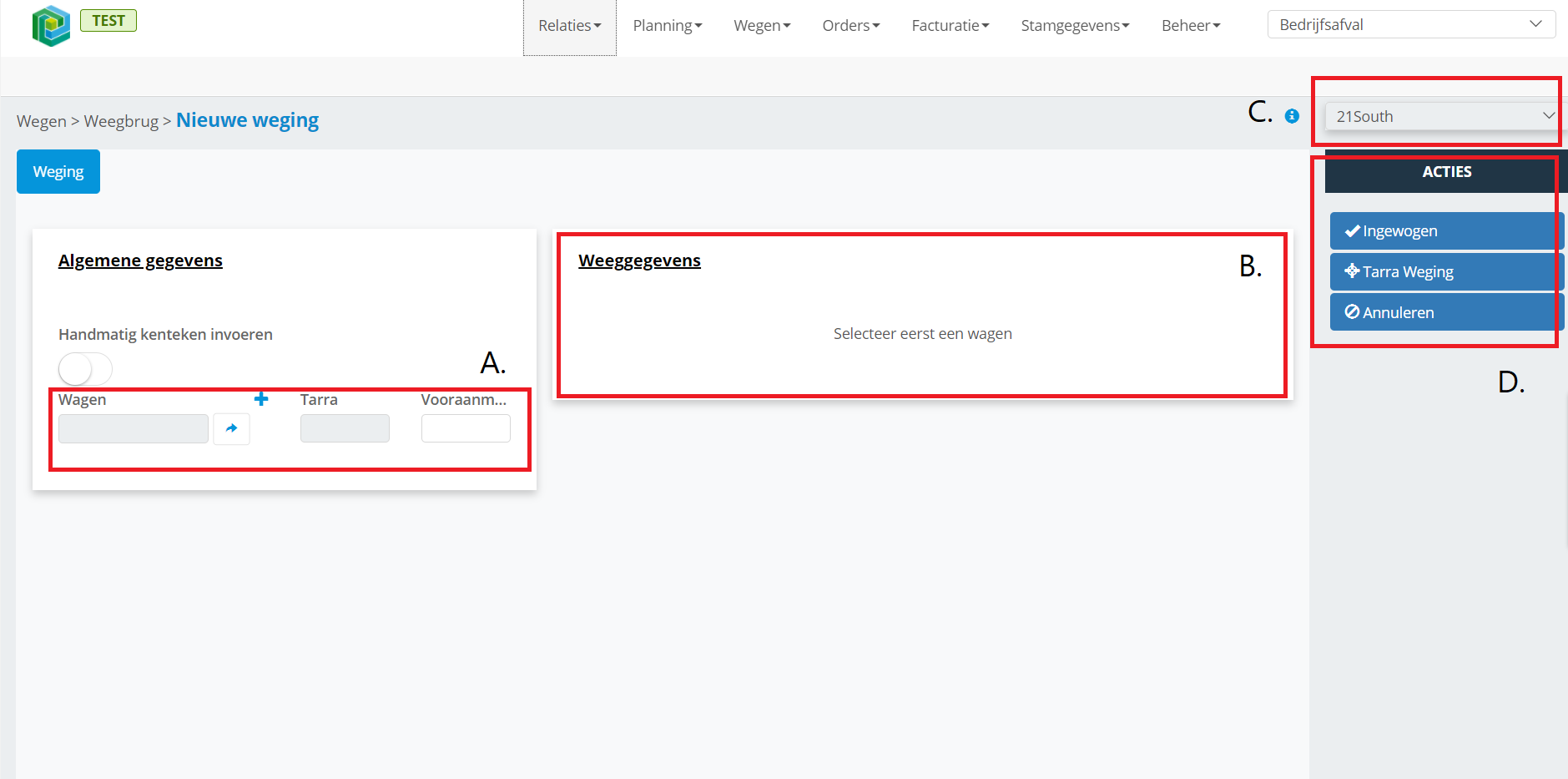Image resolution: width=1568 pixels, height=779 pixels.
Task: Click the Nieuwe weging page title
Action: [x=247, y=120]
